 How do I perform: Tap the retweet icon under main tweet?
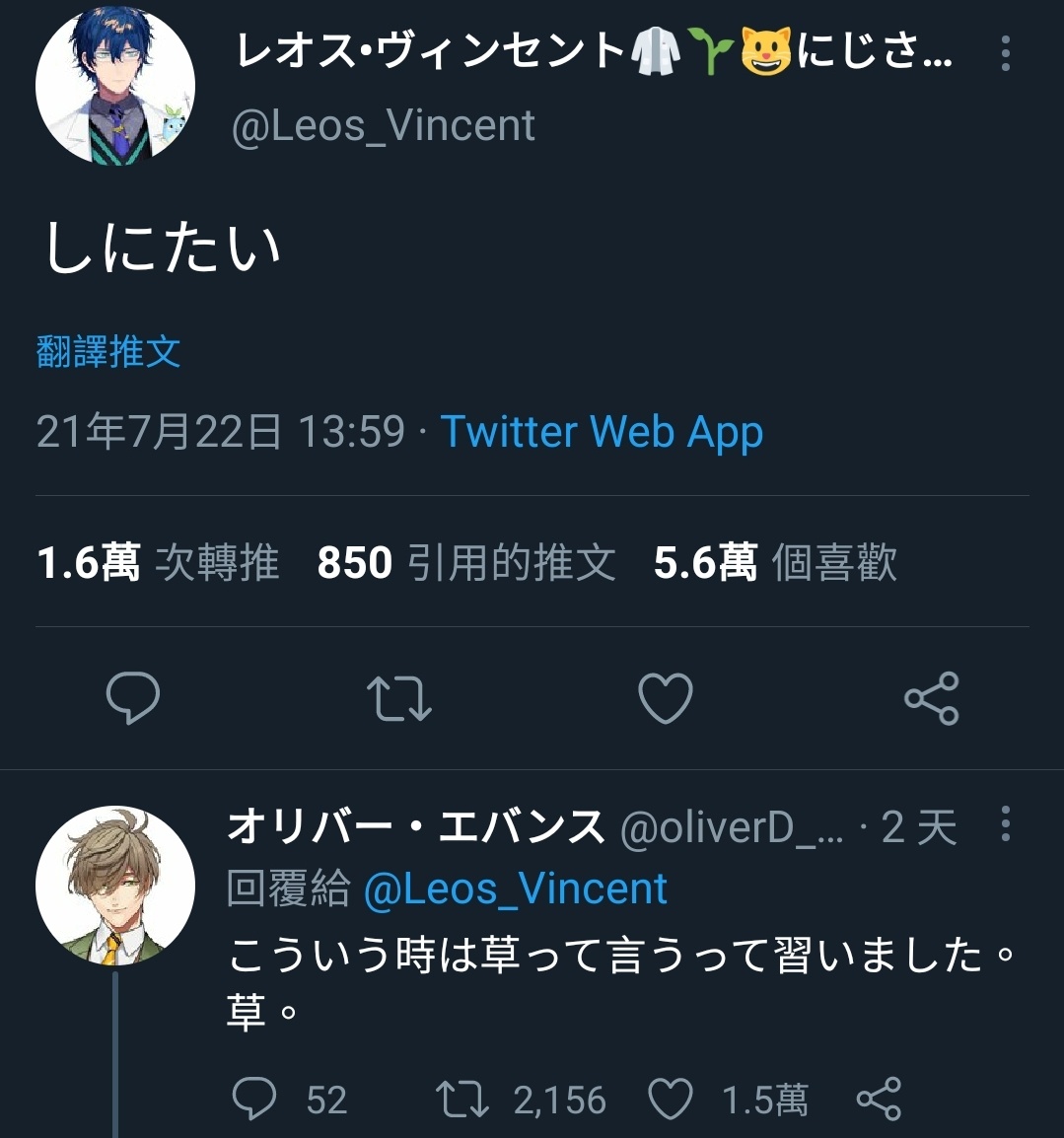(399, 698)
